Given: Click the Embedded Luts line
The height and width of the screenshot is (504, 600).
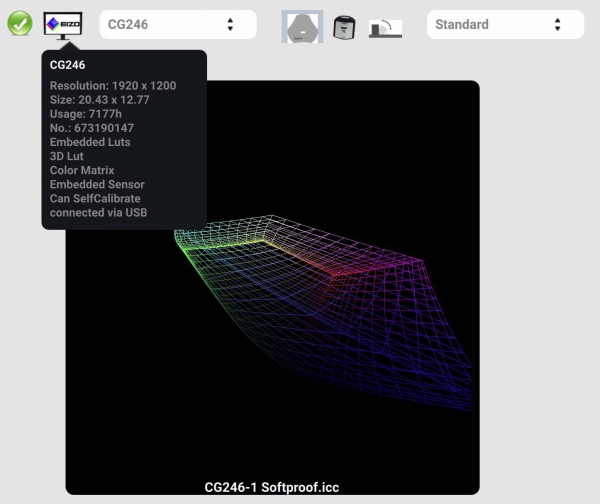Looking at the screenshot, I should [90, 142].
